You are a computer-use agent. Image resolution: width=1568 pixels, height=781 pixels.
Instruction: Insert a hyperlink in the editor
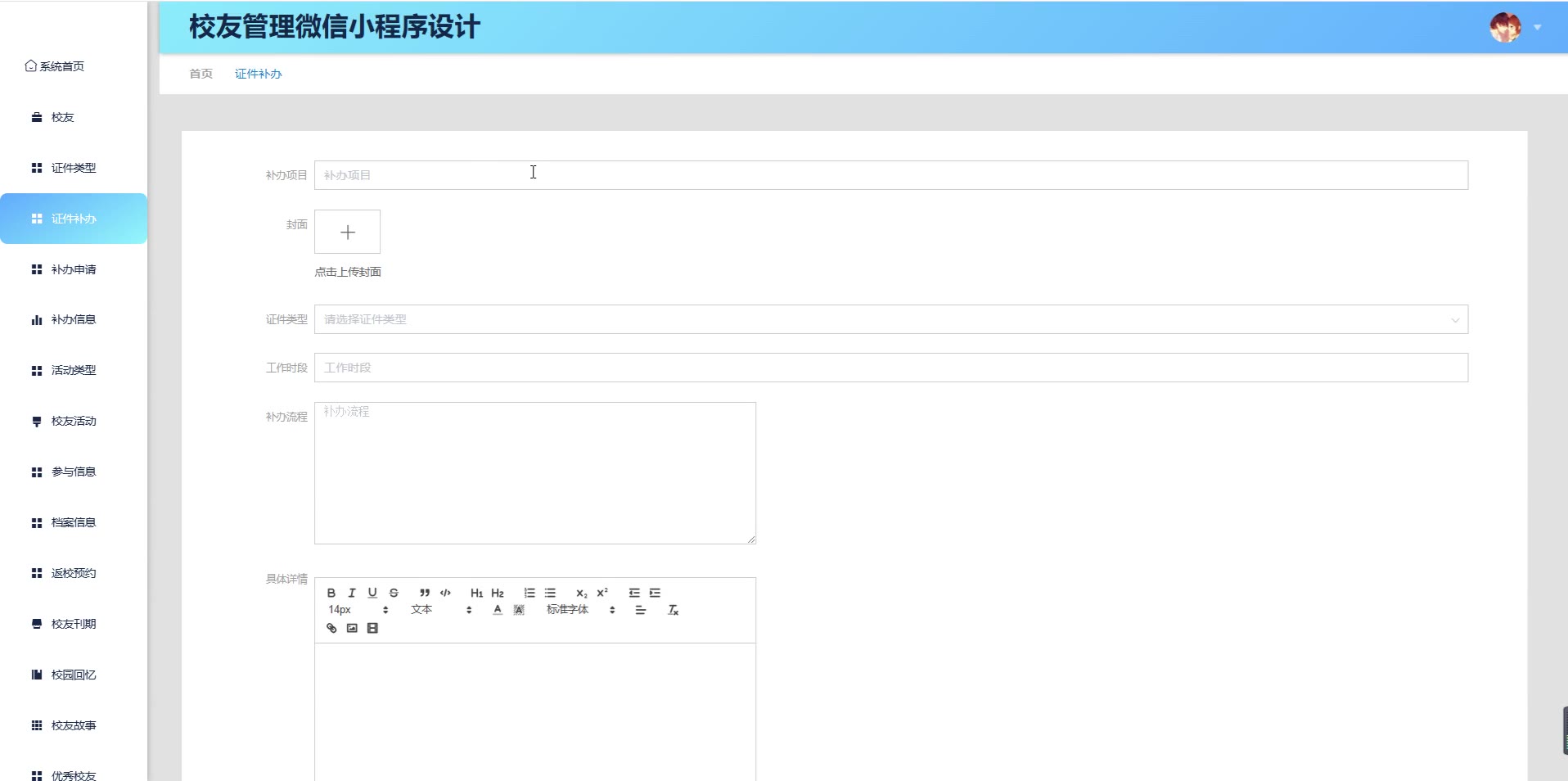tap(331, 628)
